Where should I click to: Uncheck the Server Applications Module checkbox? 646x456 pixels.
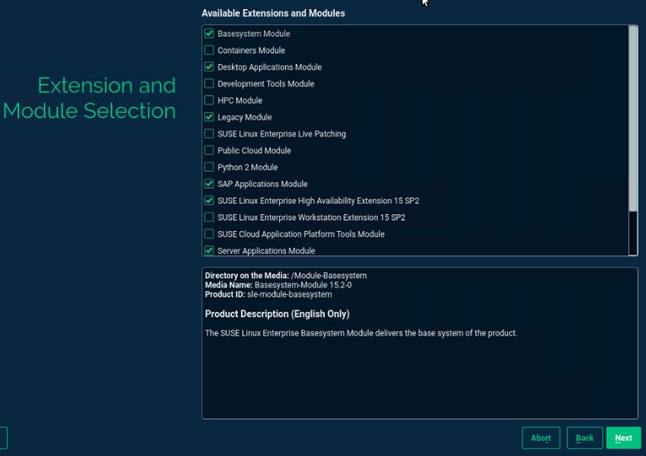209,250
